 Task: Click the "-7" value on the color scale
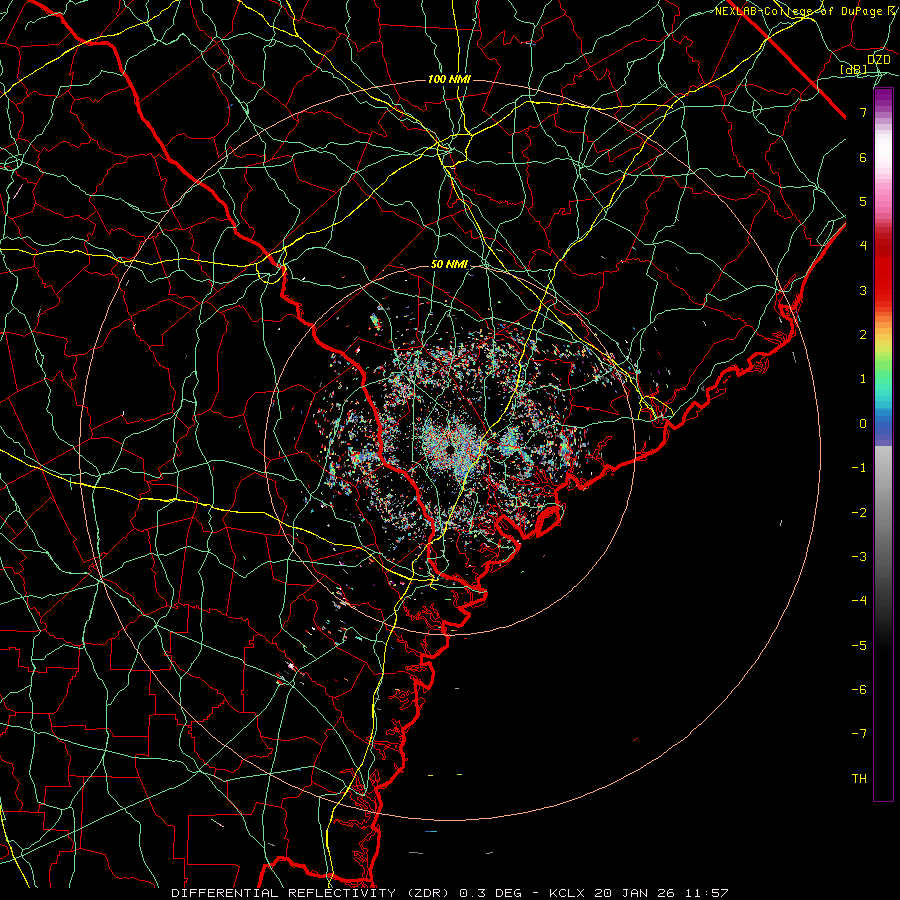859,734
